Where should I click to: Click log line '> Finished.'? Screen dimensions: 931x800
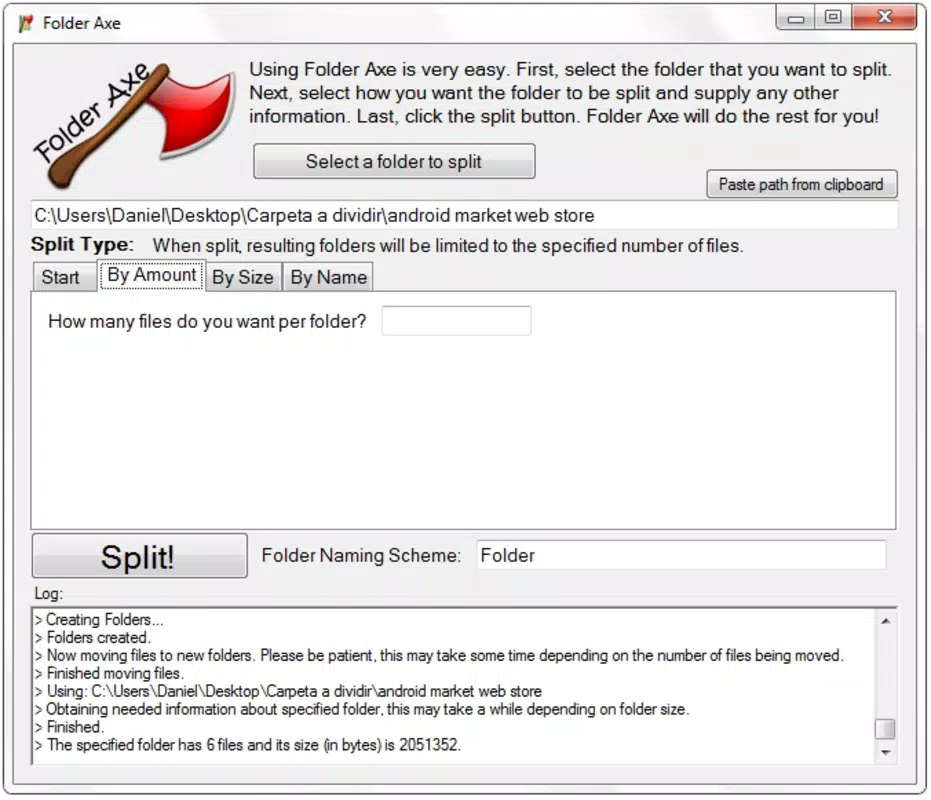pos(69,726)
